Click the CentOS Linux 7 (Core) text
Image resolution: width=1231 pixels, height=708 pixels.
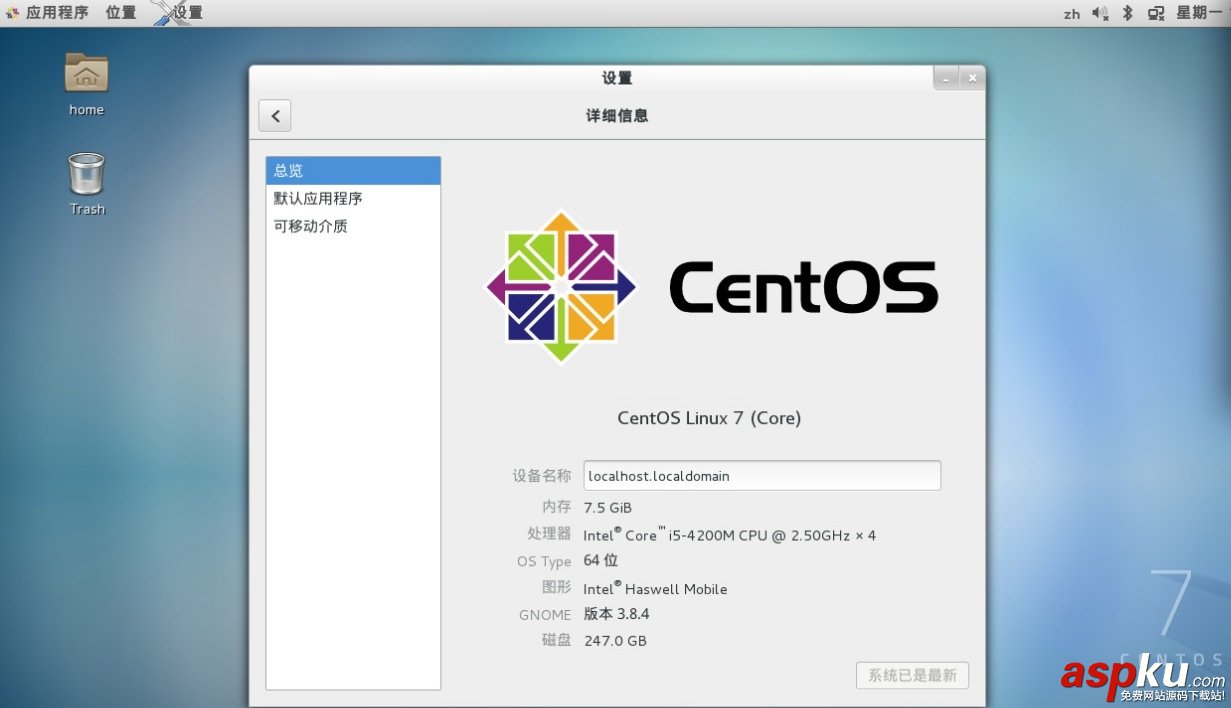(x=709, y=418)
